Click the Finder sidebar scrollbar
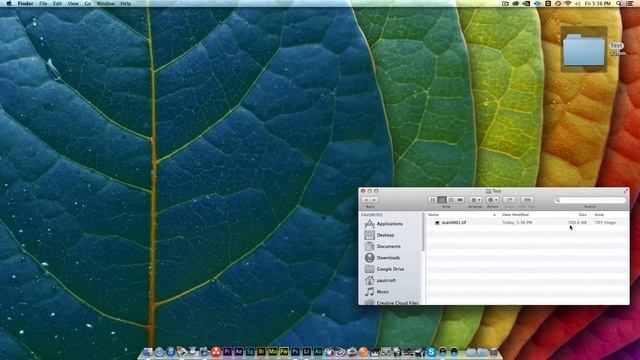This screenshot has width=640, height=360. pos(423,232)
